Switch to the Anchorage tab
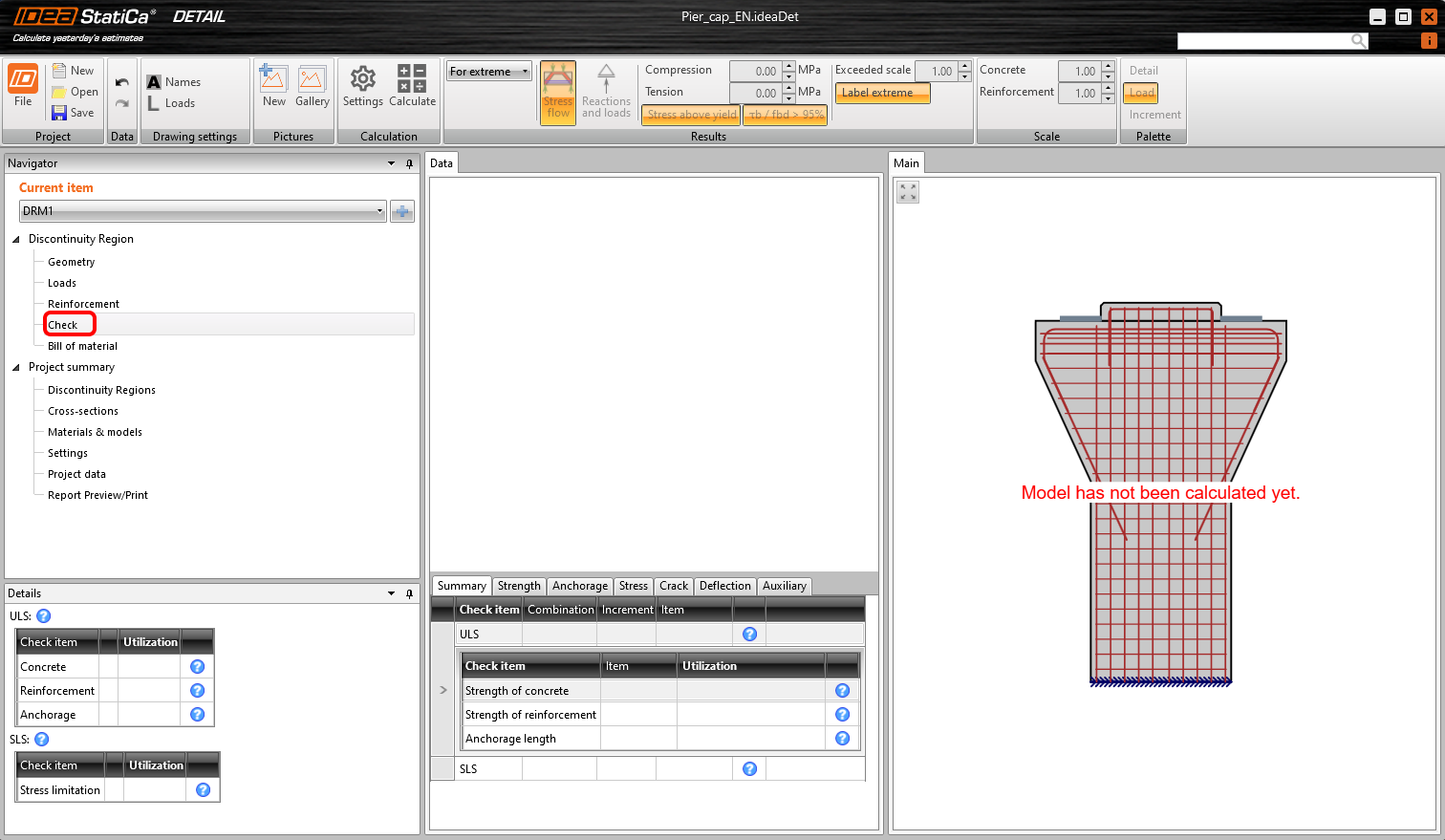The width and height of the screenshot is (1445, 840). click(579, 586)
